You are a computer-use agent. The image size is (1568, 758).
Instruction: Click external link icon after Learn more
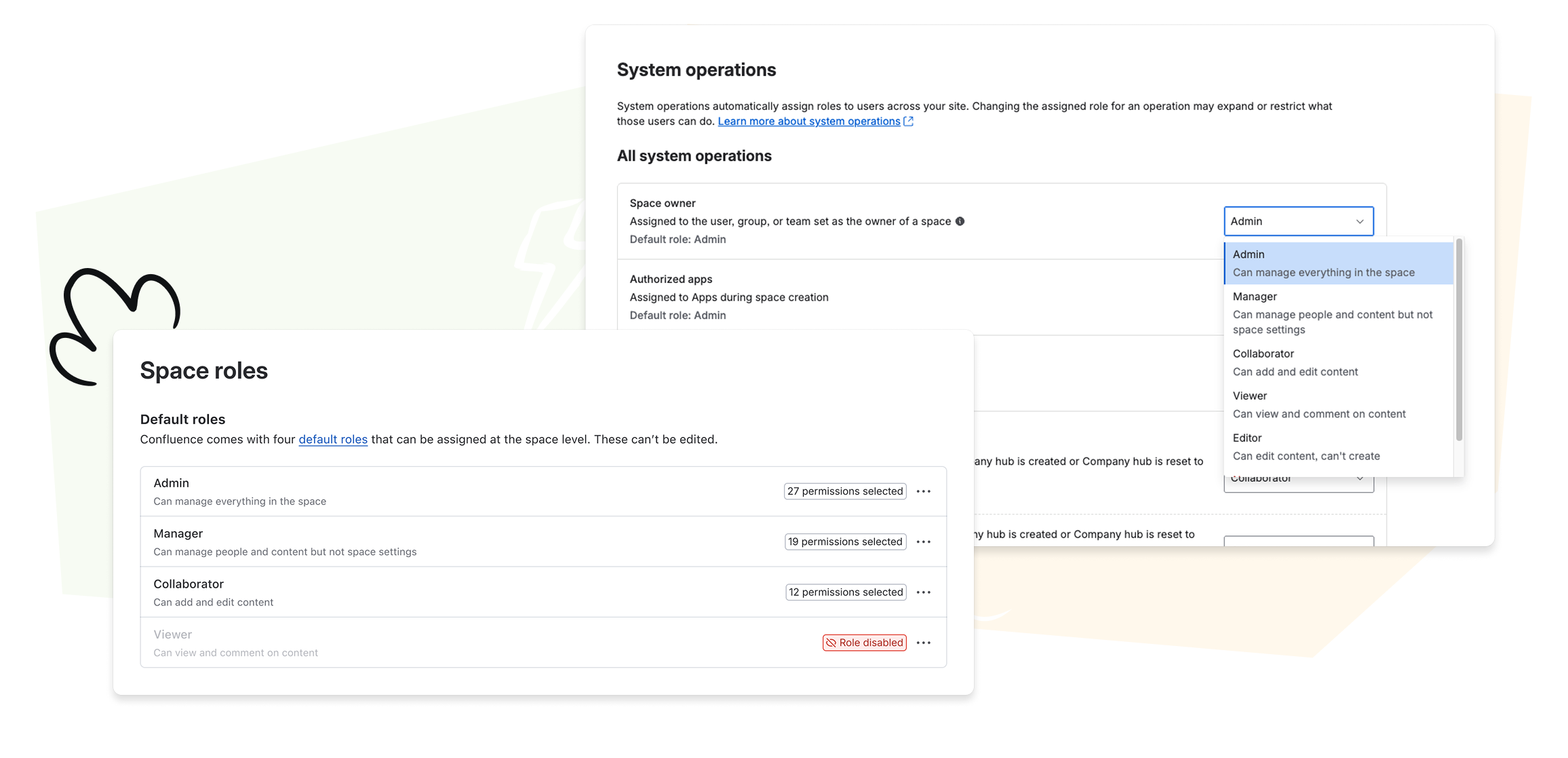tap(909, 121)
